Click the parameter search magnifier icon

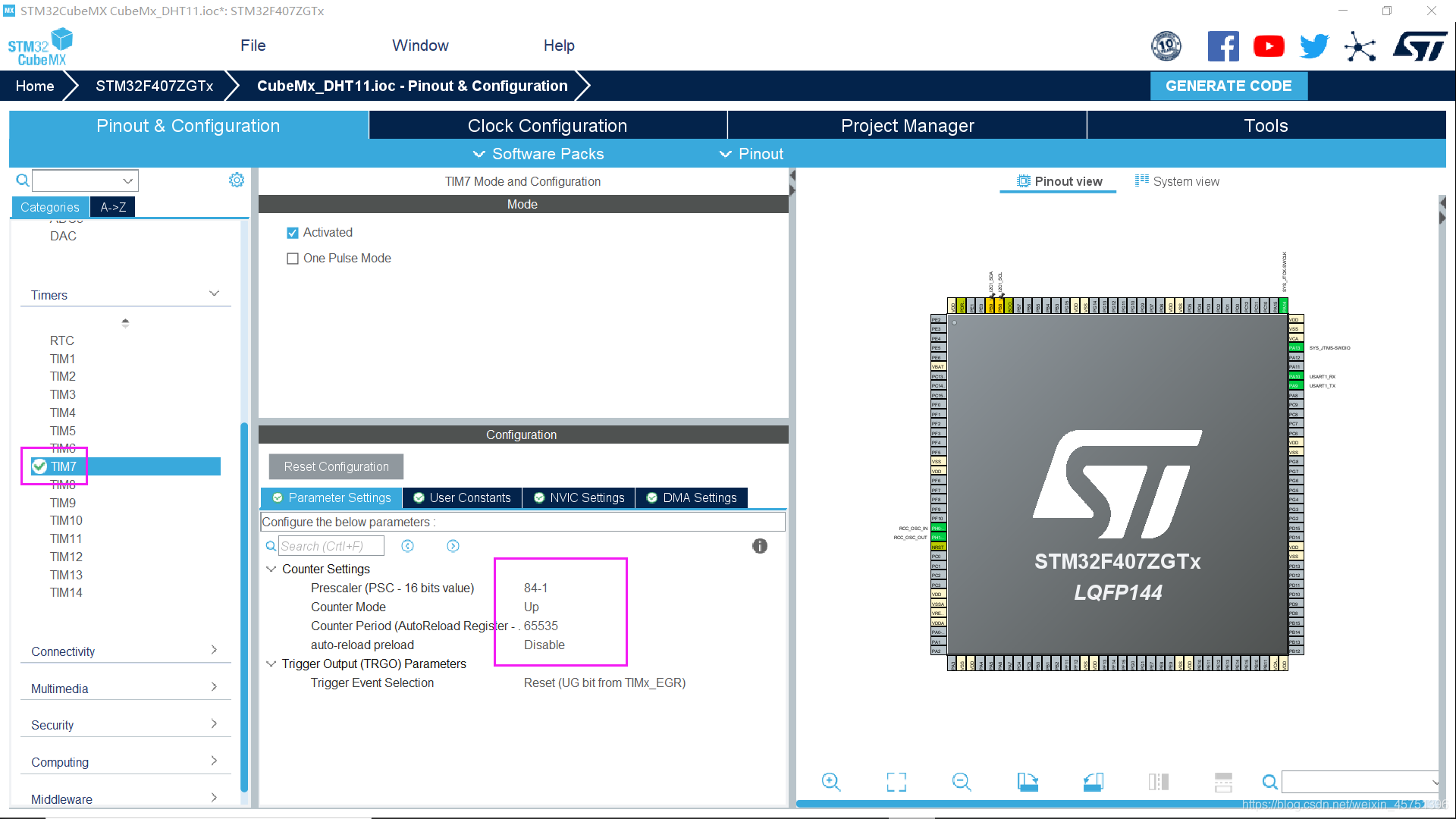(271, 546)
